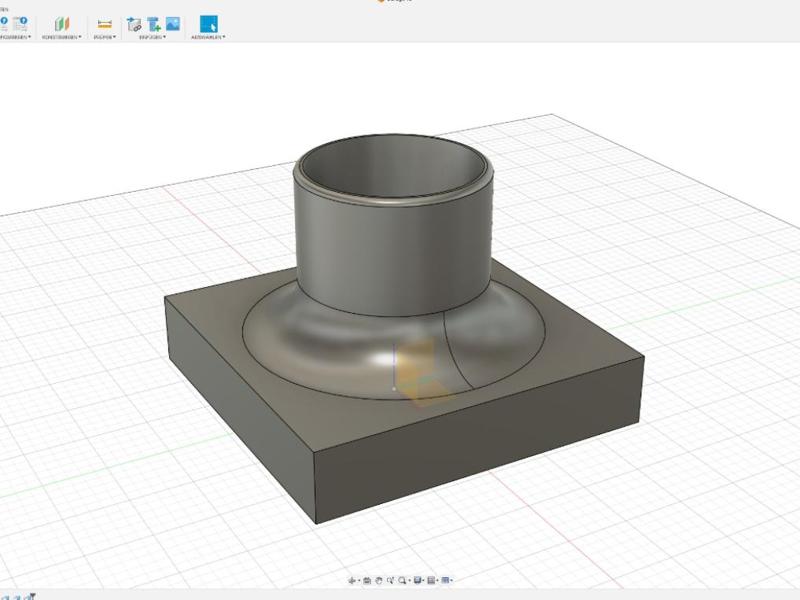Click the insert with green plus icon
Image resolution: width=800 pixels, height=600 pixels.
(154, 24)
